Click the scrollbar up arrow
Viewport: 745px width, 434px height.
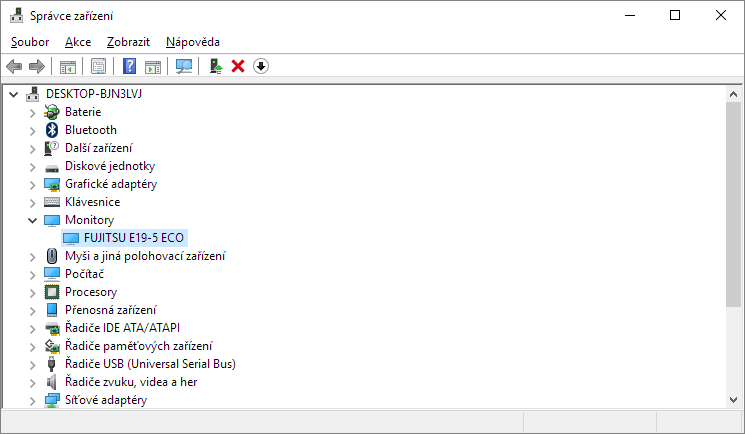pyautogui.click(x=733, y=94)
